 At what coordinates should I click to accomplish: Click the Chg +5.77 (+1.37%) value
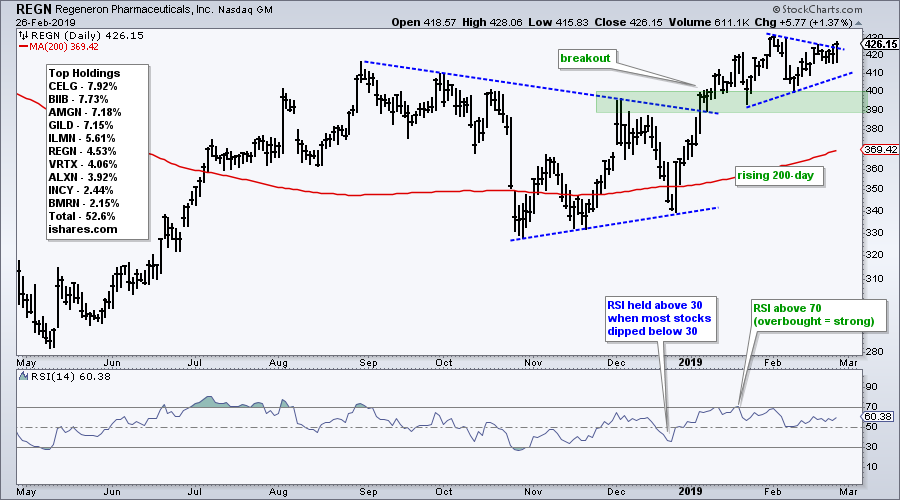(804, 22)
